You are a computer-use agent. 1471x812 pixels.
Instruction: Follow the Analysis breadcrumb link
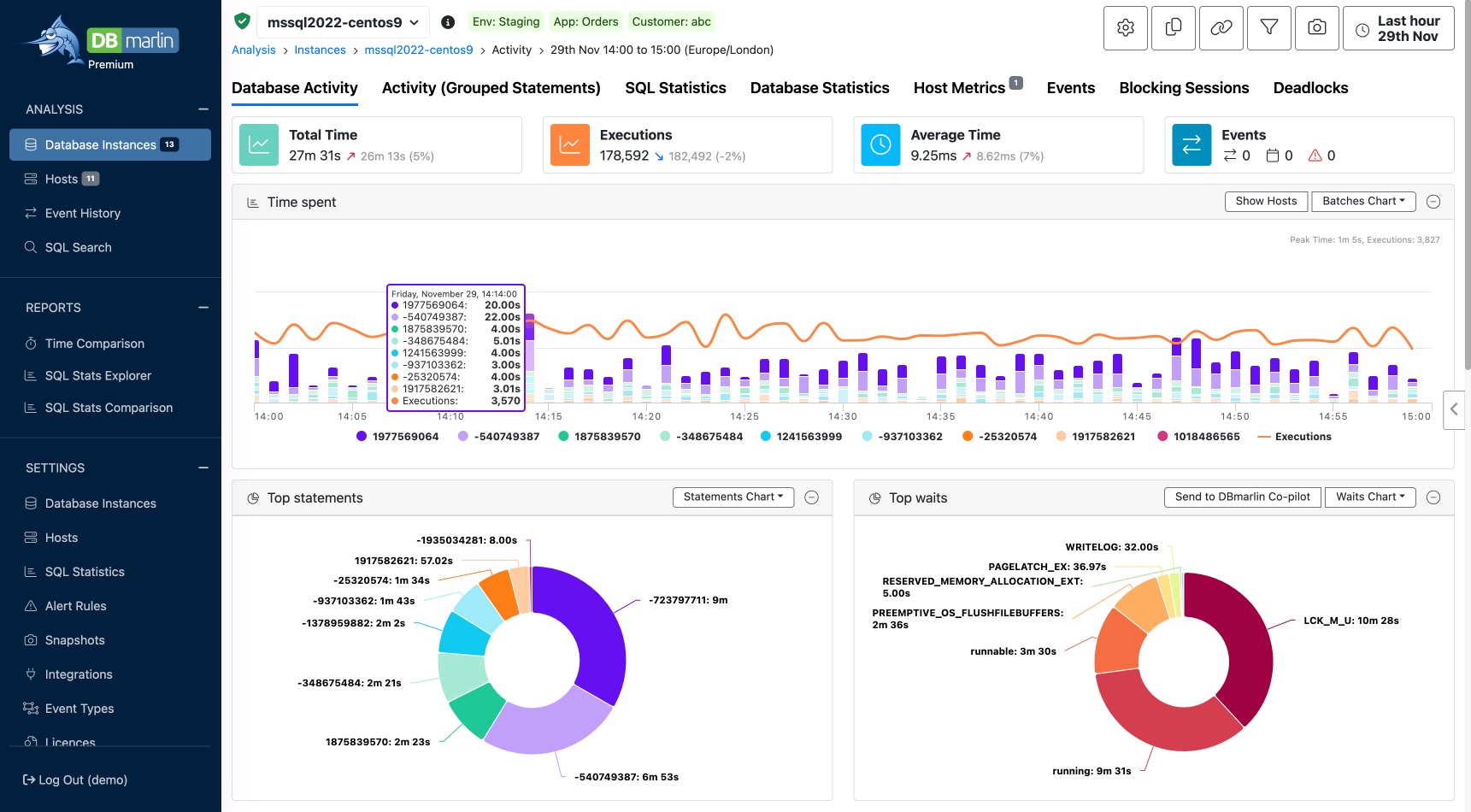254,50
